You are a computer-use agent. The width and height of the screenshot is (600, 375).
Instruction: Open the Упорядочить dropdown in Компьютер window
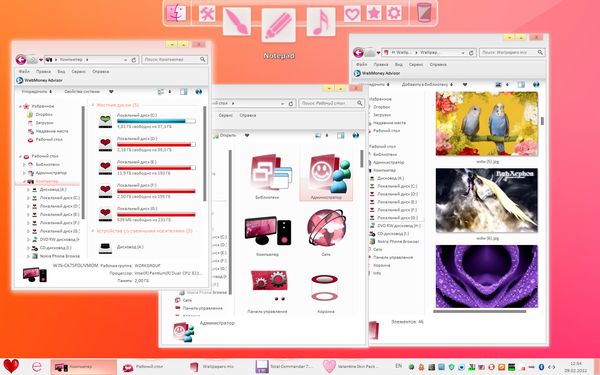(37, 92)
